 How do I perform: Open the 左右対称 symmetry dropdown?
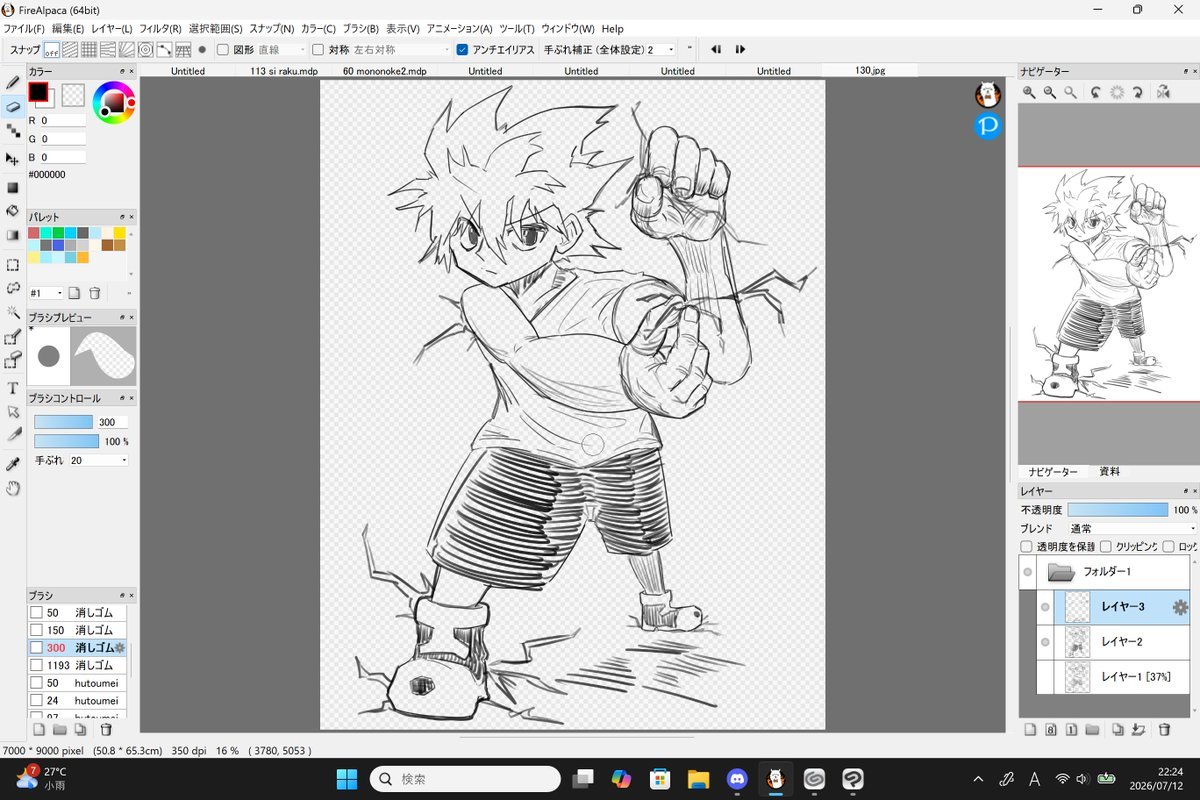coord(402,49)
